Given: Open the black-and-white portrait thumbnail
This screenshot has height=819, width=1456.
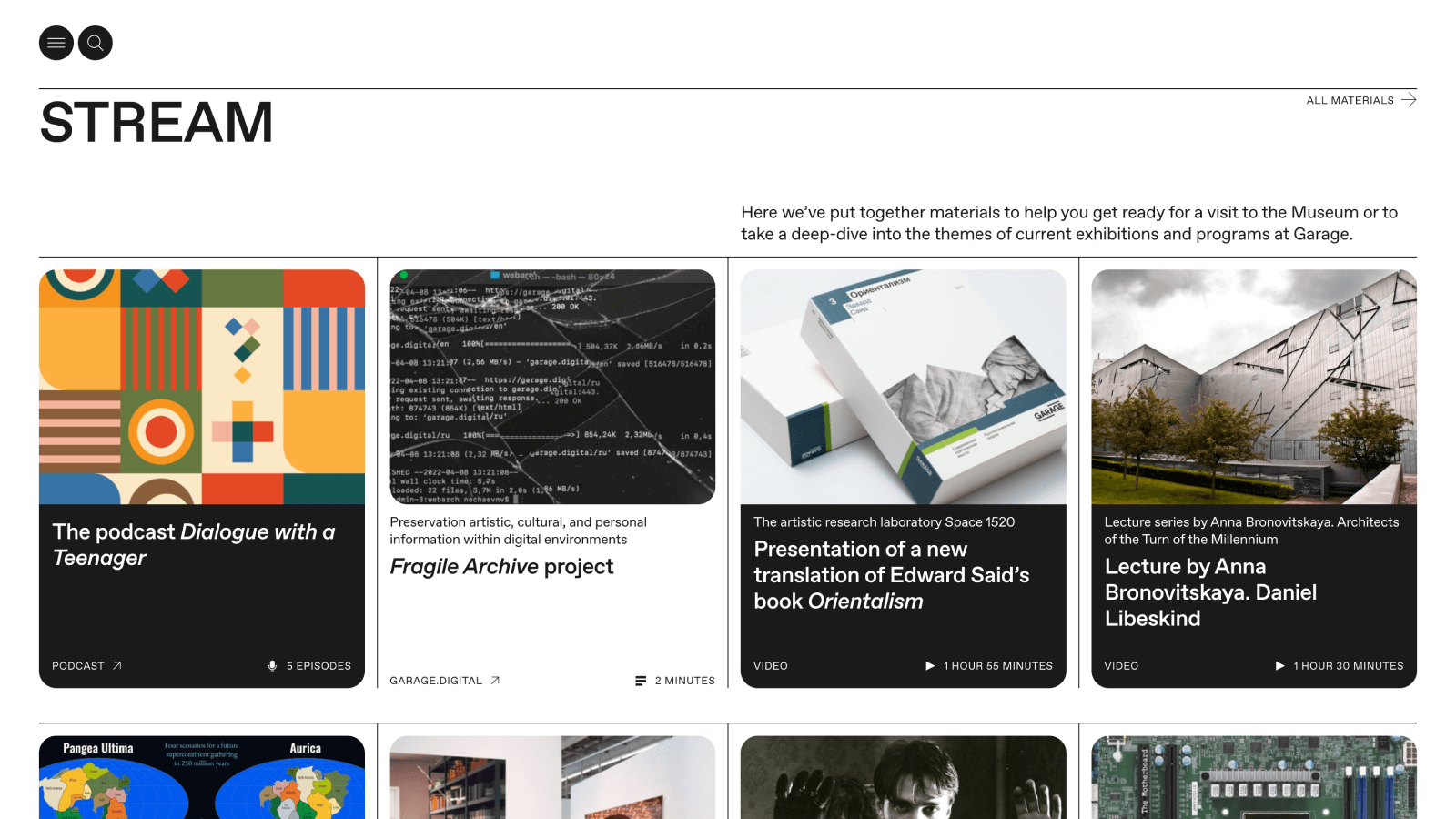Looking at the screenshot, I should (904, 777).
